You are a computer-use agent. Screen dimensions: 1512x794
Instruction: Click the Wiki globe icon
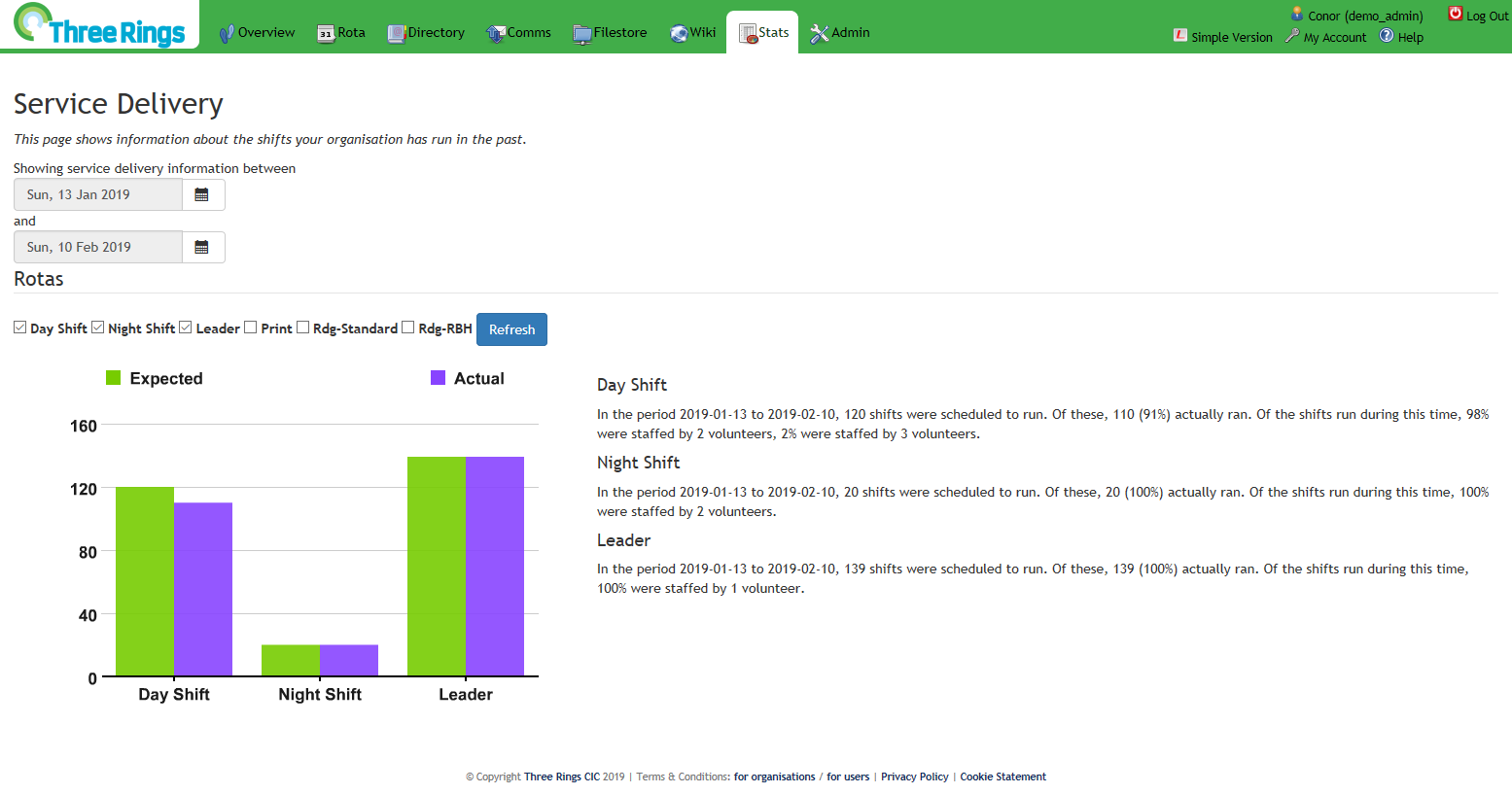point(679,34)
